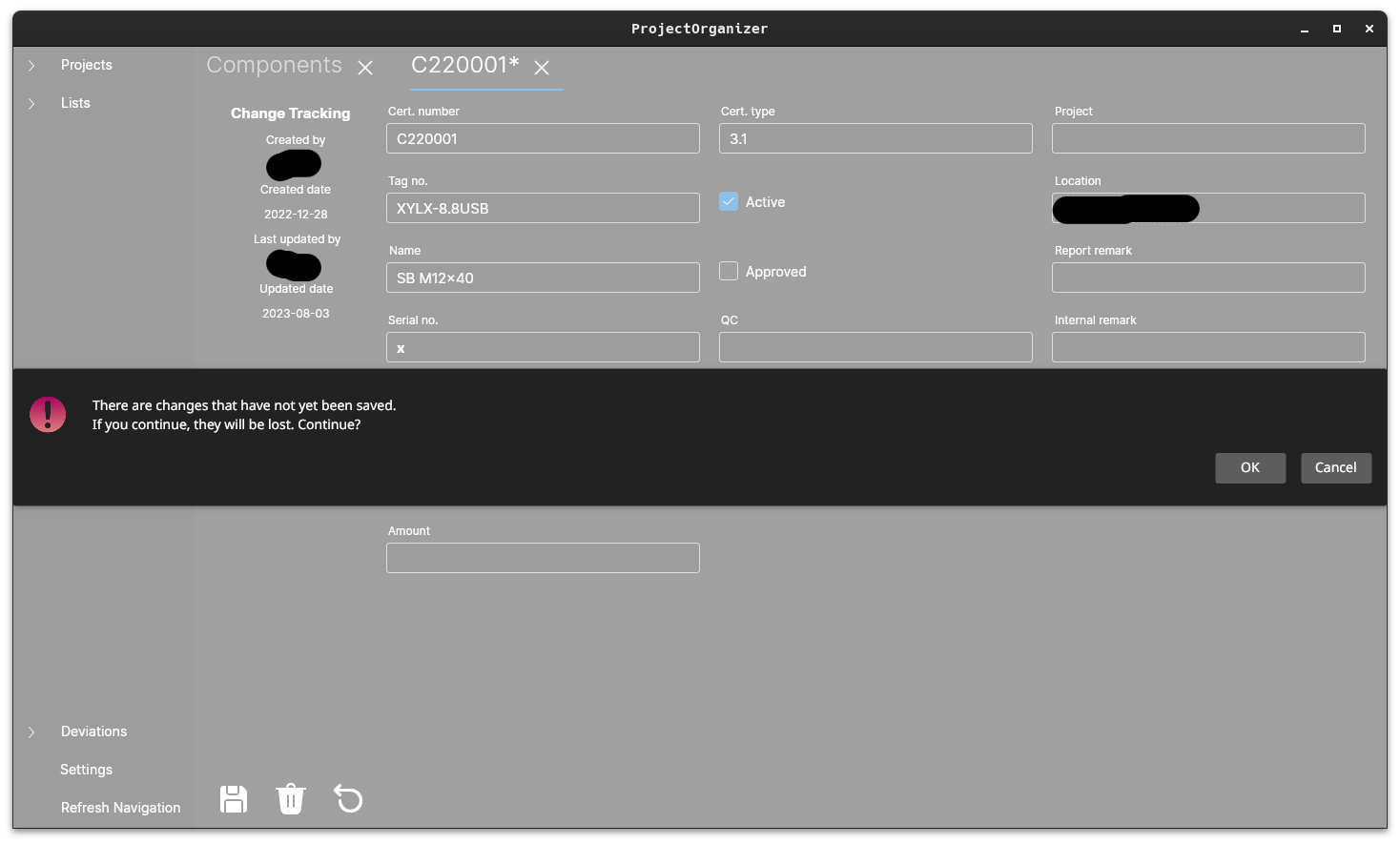Click the warning exclamation icon in the dialog
This screenshot has width=1400, height=844.
click(x=48, y=414)
